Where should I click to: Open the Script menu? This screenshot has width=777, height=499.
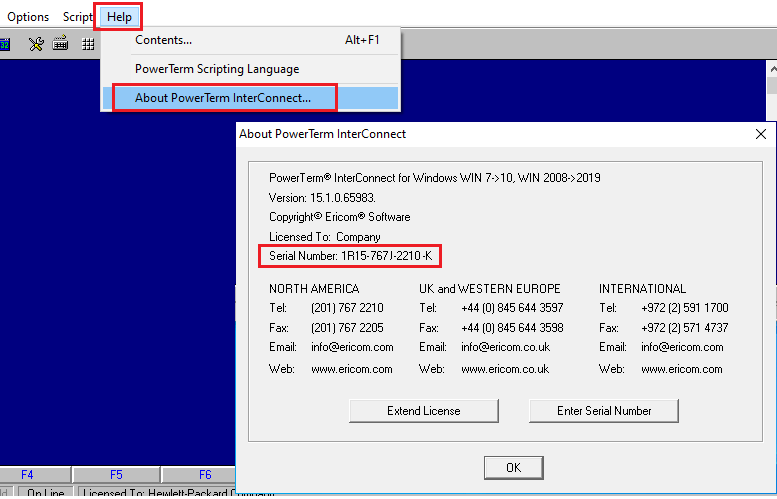(x=77, y=17)
